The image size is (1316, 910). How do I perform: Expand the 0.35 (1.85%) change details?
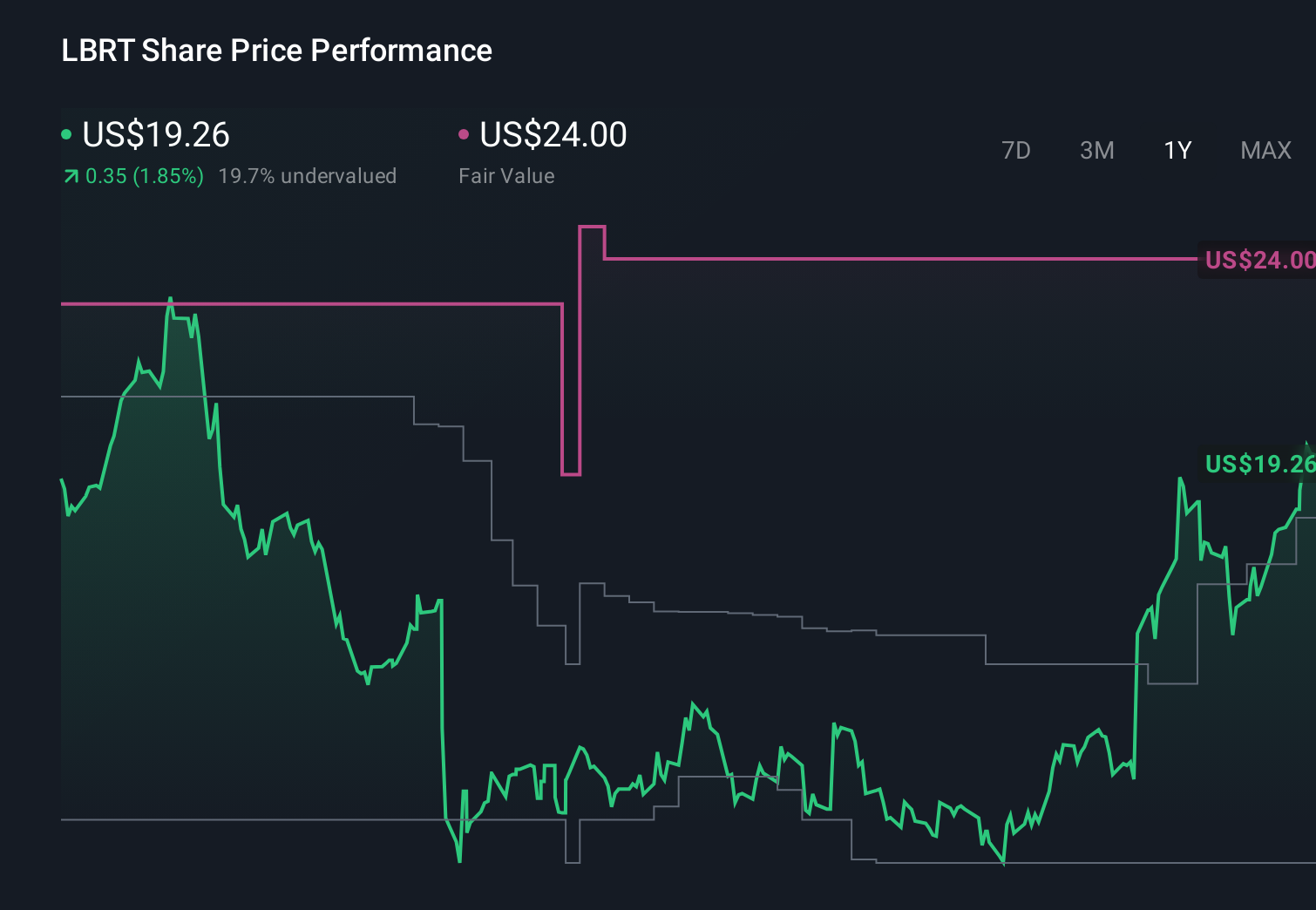[x=144, y=175]
